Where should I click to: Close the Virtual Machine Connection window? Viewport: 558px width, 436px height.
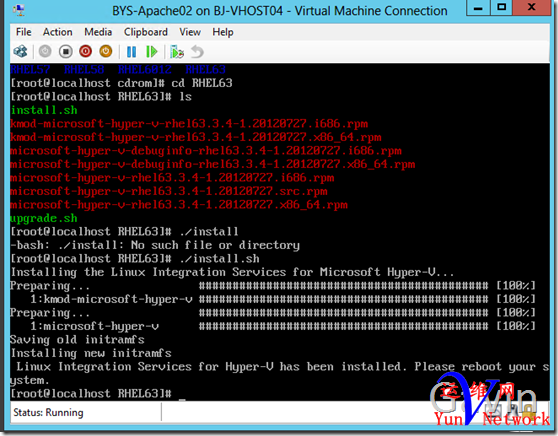point(531,7)
